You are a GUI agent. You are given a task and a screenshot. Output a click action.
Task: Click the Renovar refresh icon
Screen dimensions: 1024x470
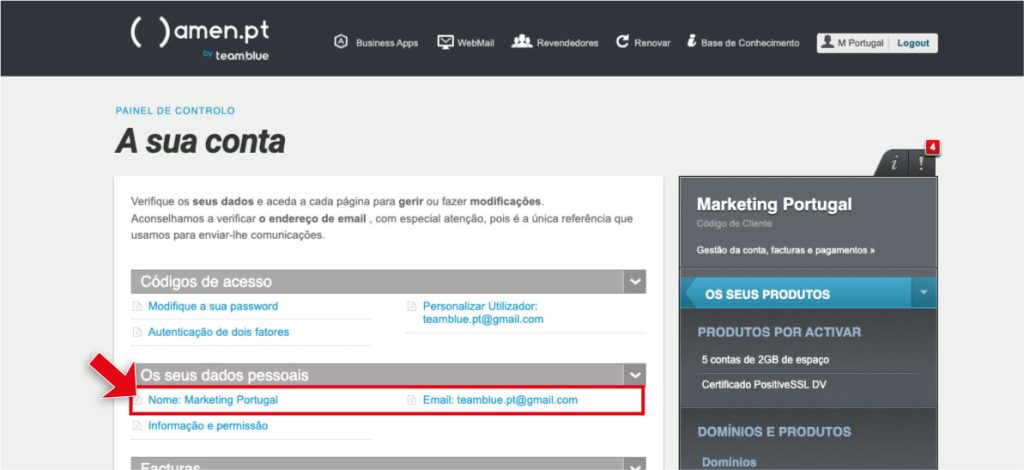622,43
